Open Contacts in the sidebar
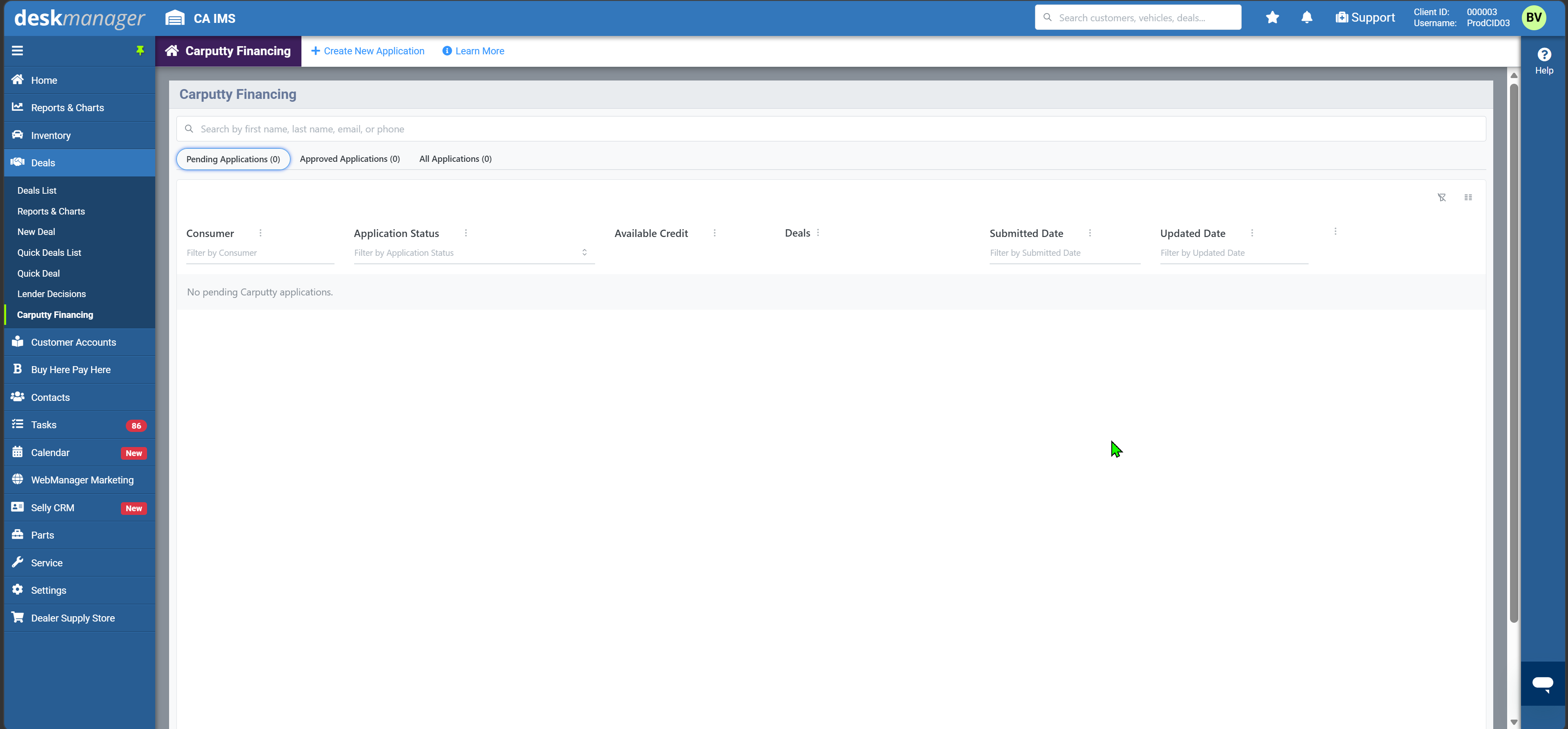 80,397
